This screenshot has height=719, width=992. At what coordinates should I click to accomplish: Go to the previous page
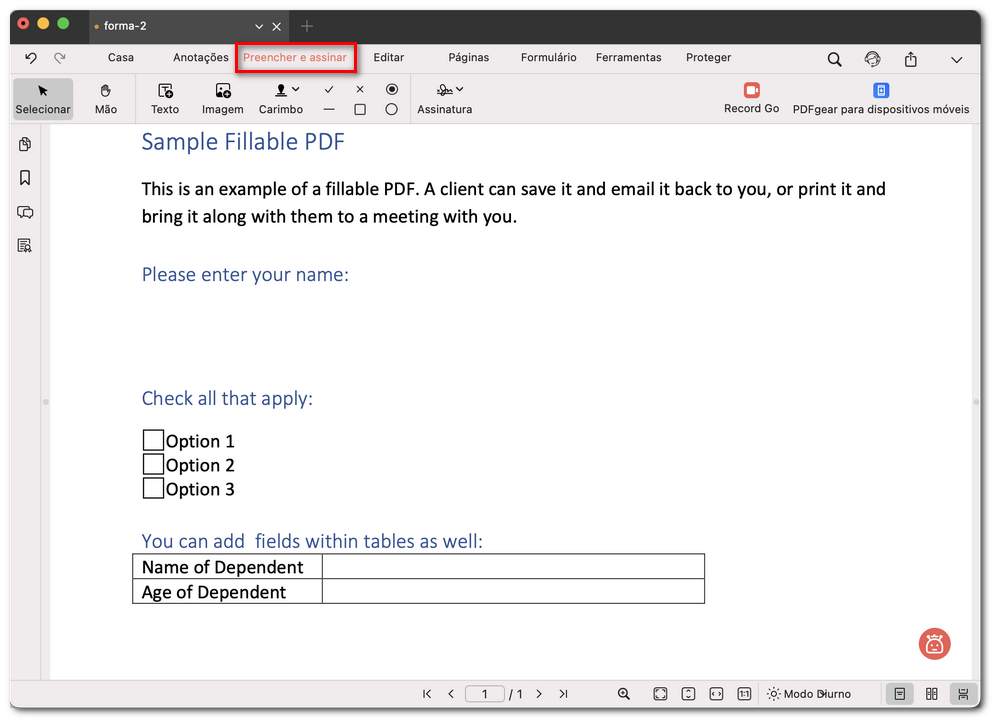pyautogui.click(x=451, y=694)
